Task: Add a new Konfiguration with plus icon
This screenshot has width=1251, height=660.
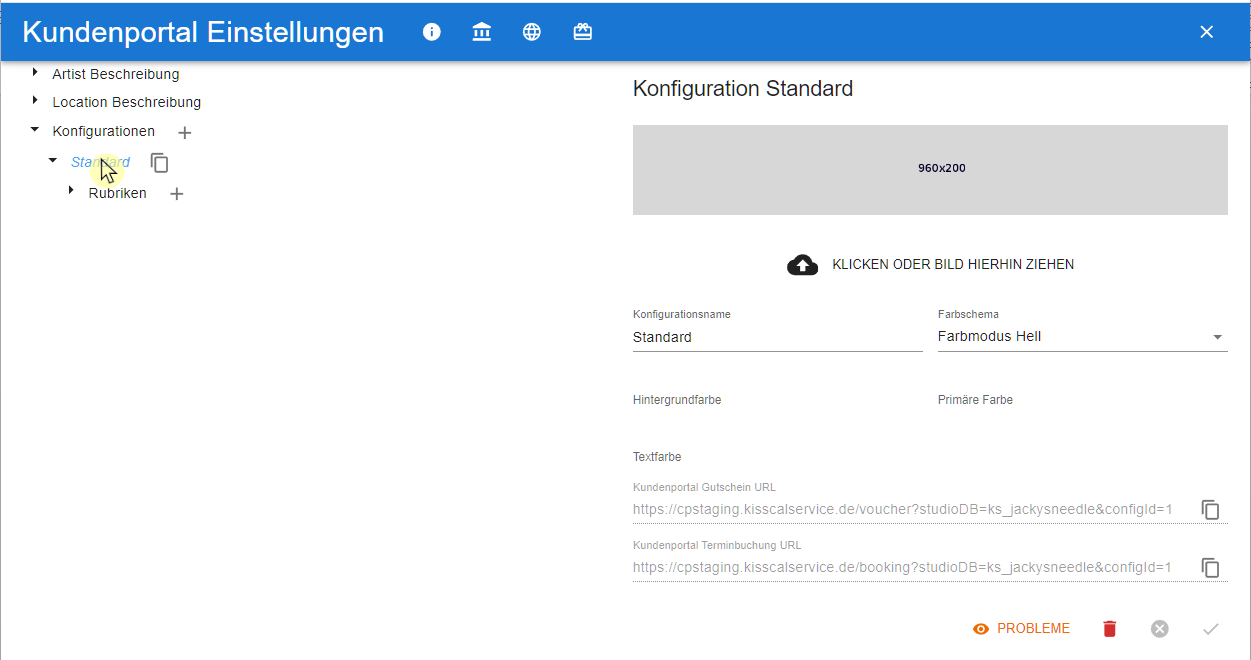Action: click(x=184, y=132)
